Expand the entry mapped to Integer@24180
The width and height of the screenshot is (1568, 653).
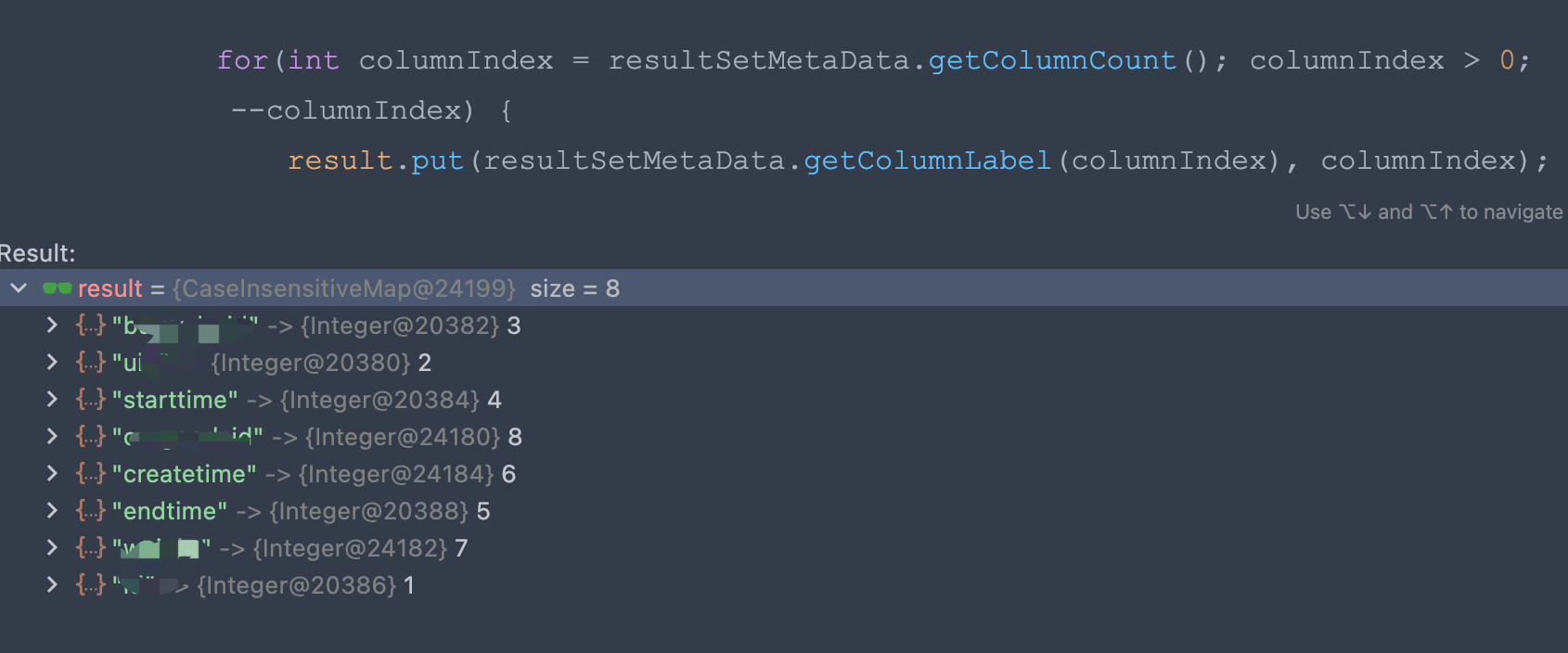point(53,436)
